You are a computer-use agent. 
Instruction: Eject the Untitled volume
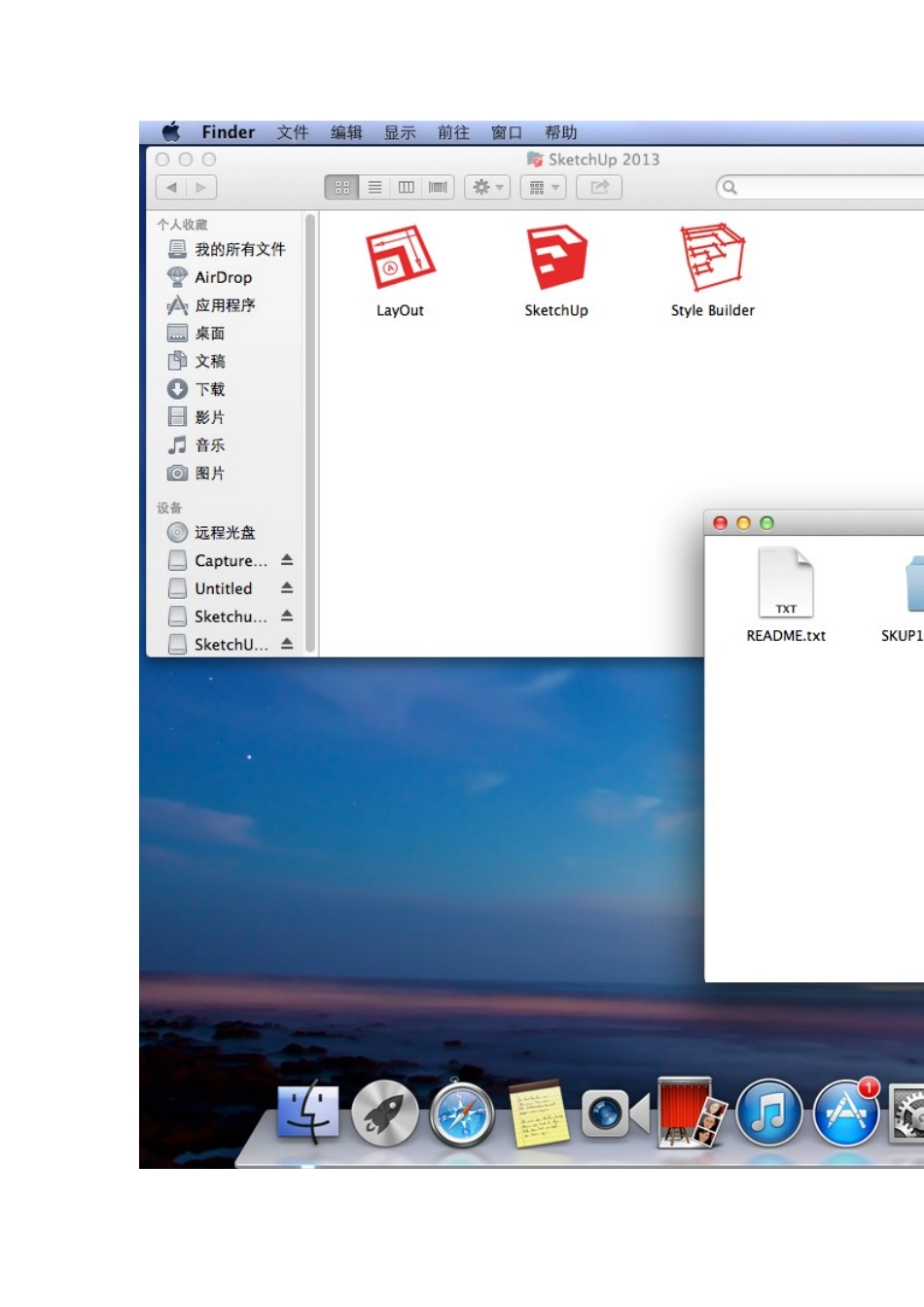coord(287,588)
